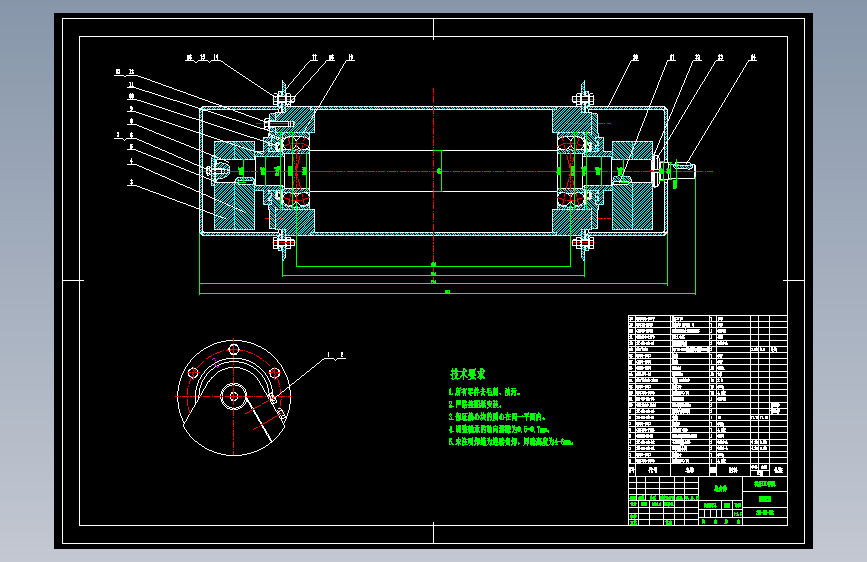Screen dimensions: 867x562
Task: Click center hole of circular end view
Action: point(234,396)
